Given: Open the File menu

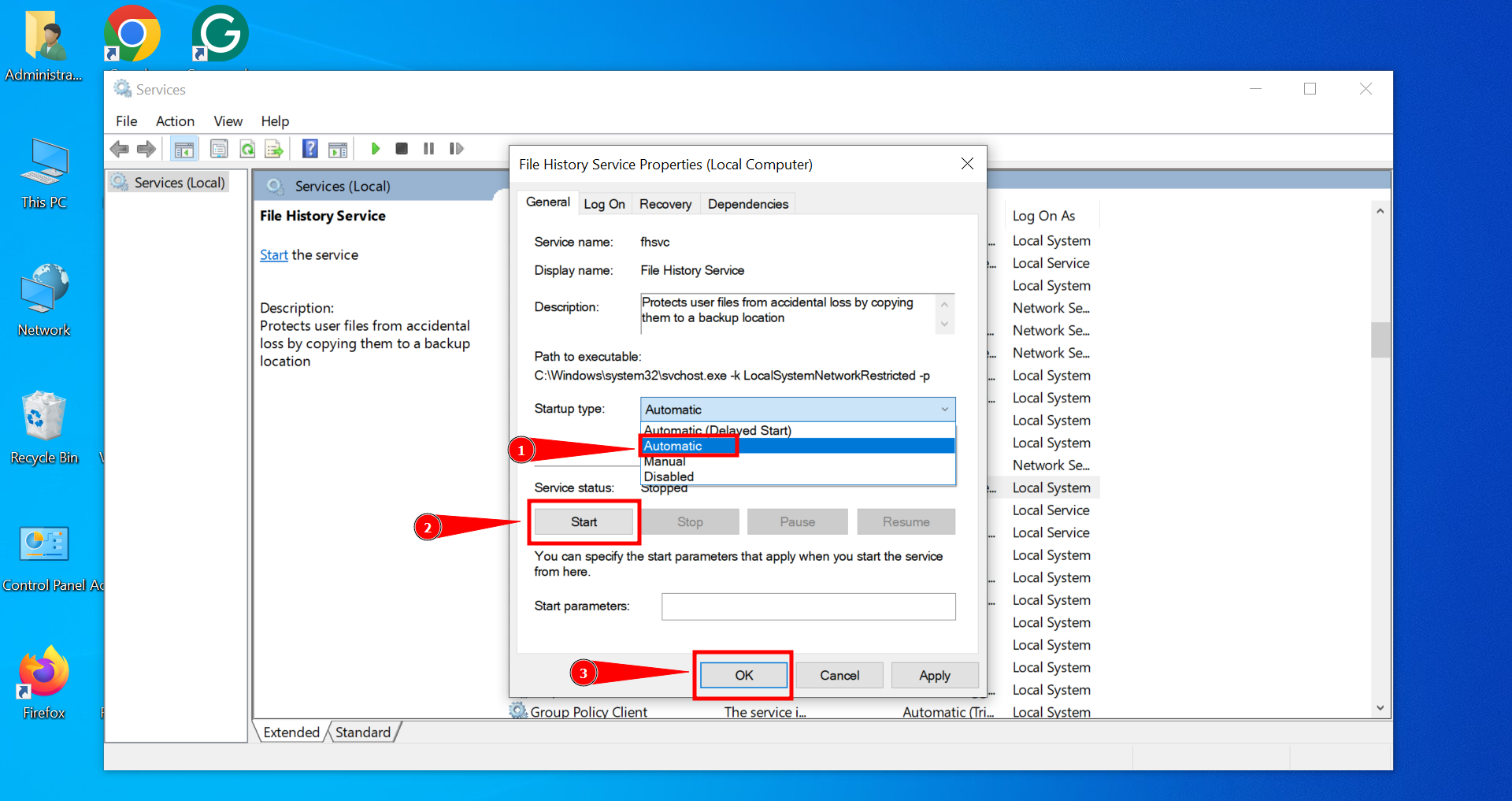Looking at the screenshot, I should (x=127, y=121).
